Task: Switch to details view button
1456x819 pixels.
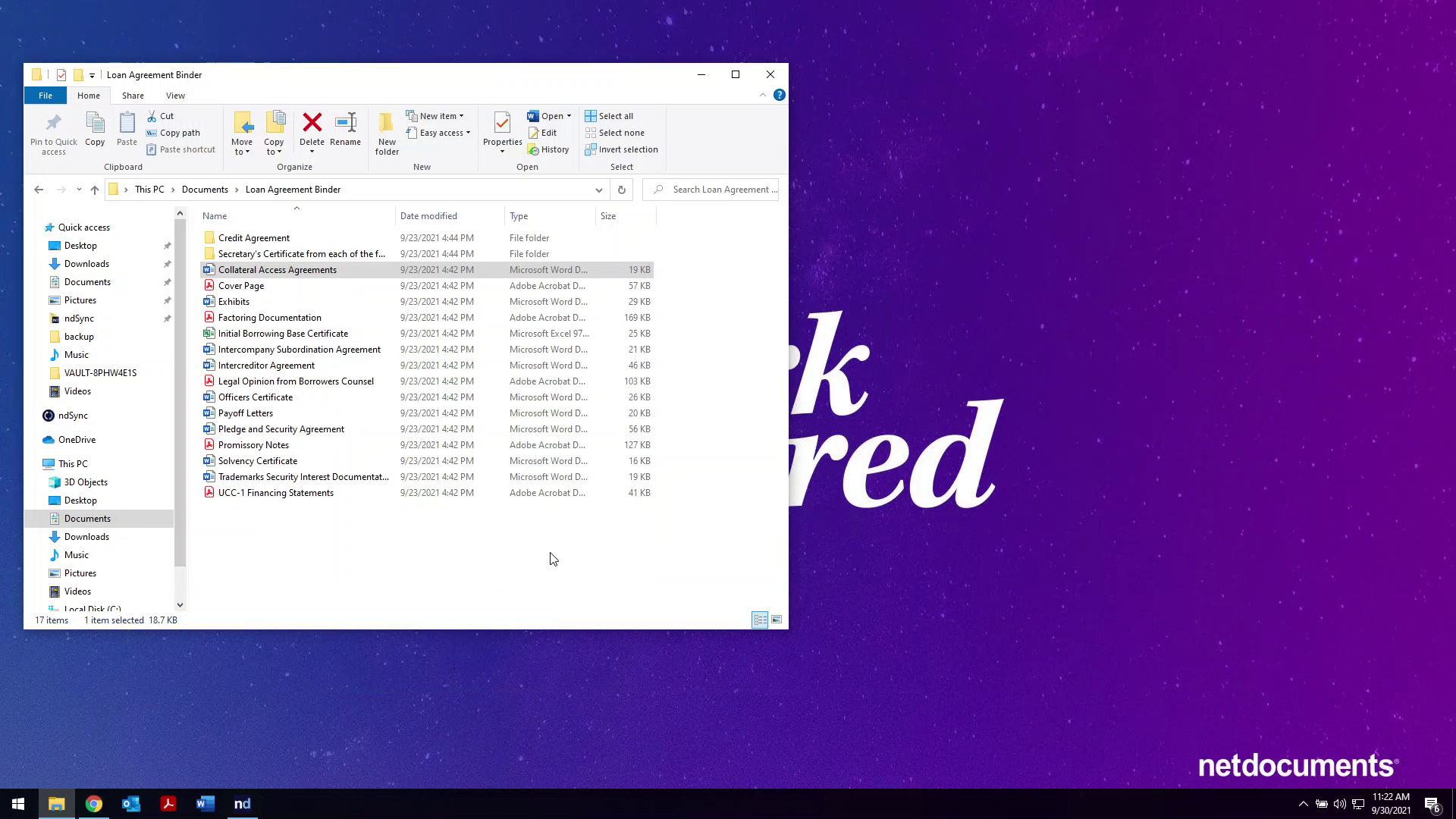Action: [x=760, y=620]
